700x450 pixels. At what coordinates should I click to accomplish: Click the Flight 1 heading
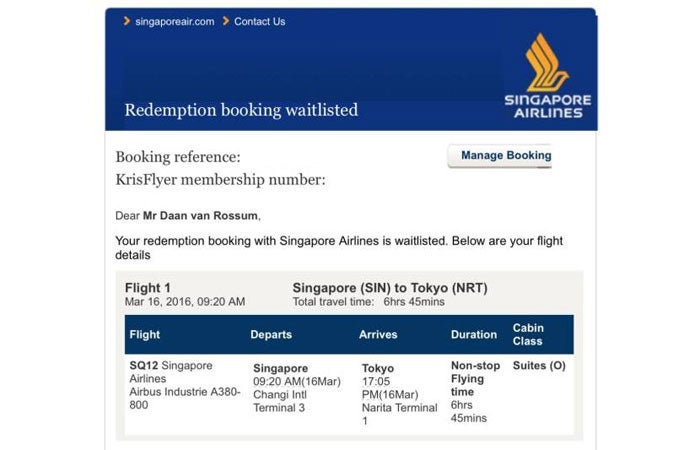(x=148, y=288)
